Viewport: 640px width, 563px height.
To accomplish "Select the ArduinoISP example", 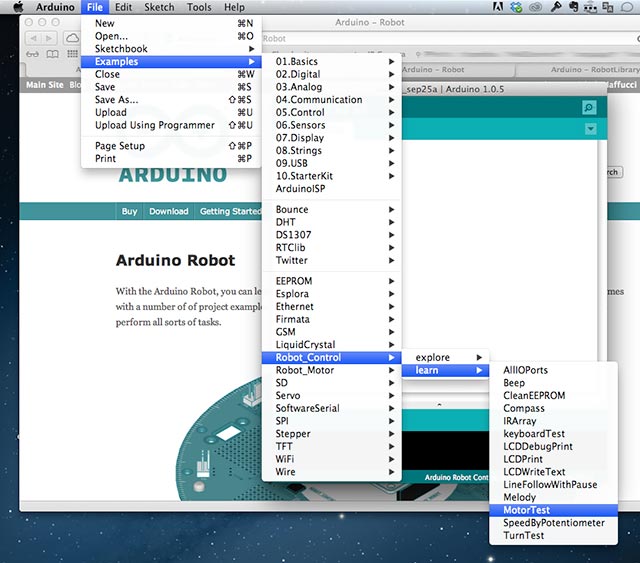I will 331,189.
